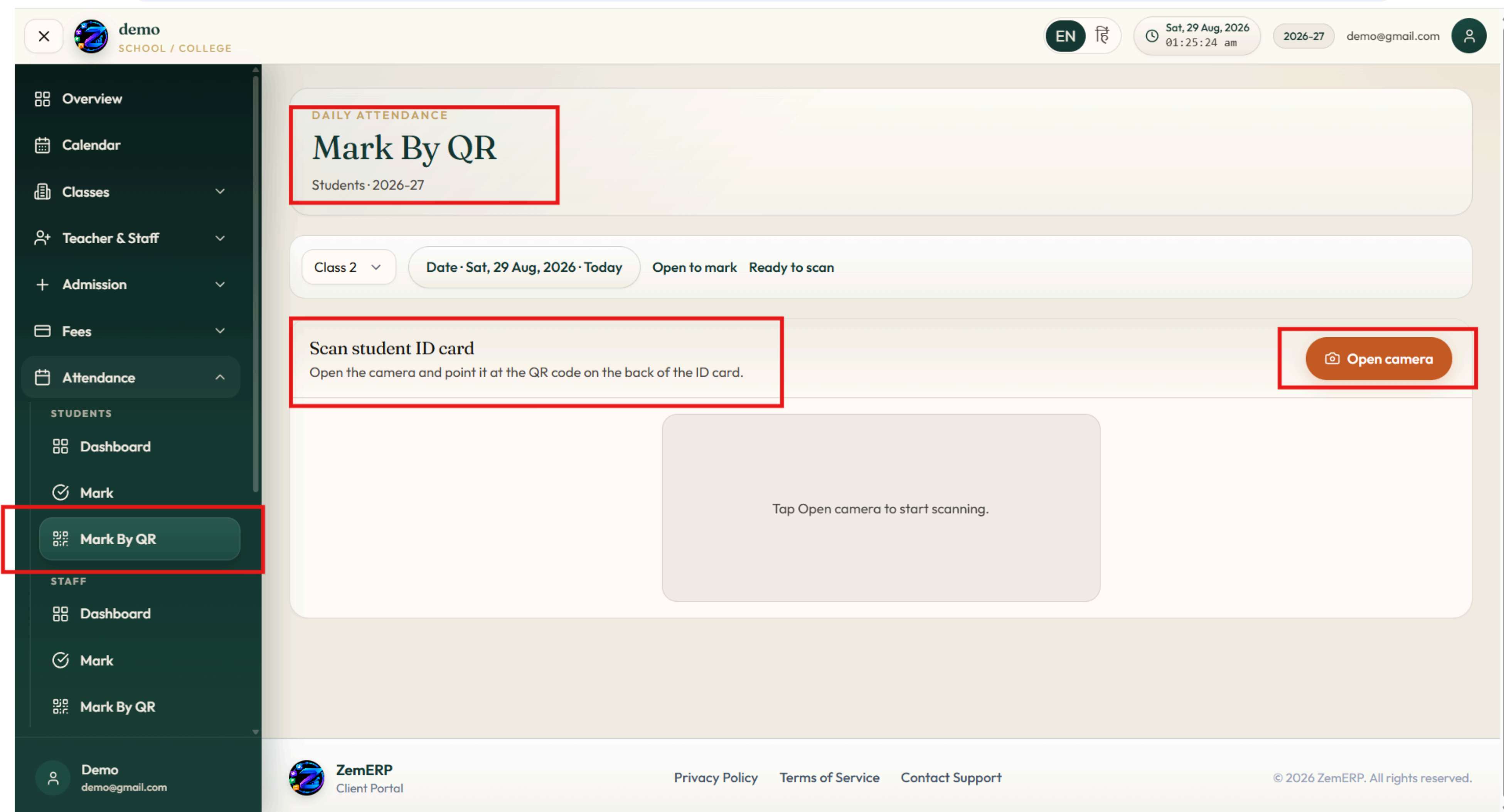
Task: Expand the Admission menu chevron
Action: (x=220, y=284)
